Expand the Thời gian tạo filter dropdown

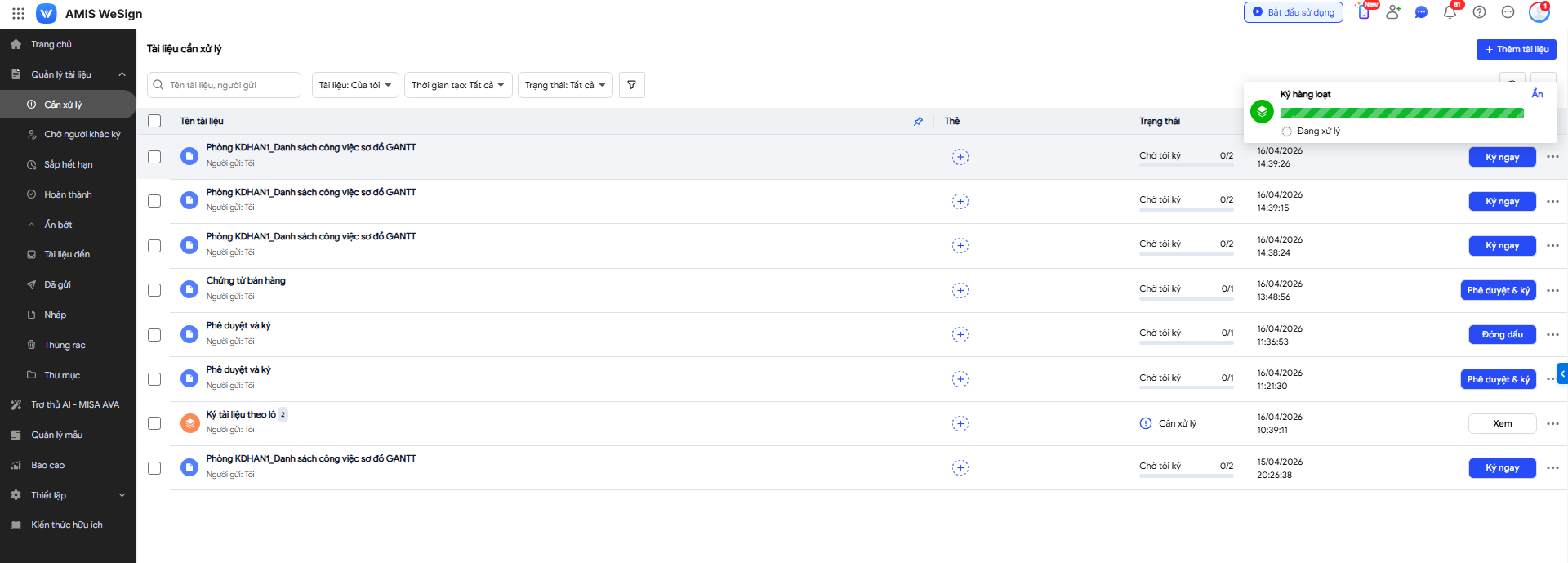pyautogui.click(x=457, y=85)
